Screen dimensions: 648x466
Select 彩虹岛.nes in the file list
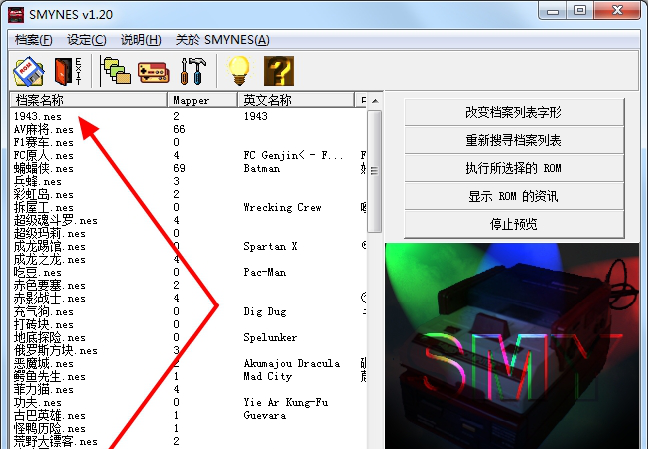43,195
